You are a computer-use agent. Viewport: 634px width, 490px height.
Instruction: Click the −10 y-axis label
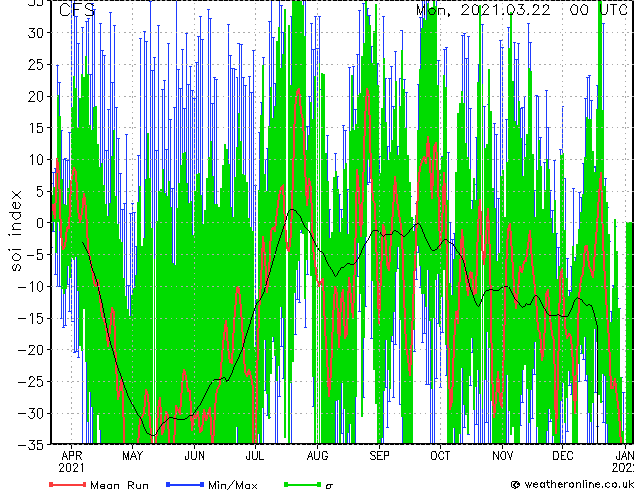(31, 286)
